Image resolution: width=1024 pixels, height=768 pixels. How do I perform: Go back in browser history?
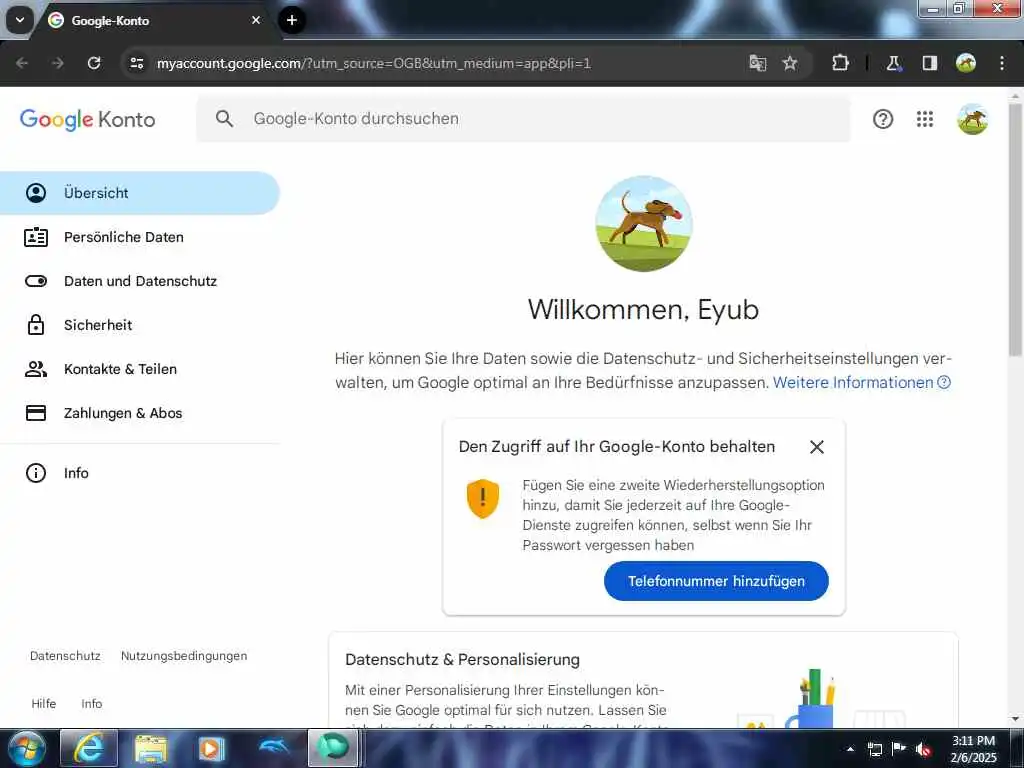(x=22, y=63)
